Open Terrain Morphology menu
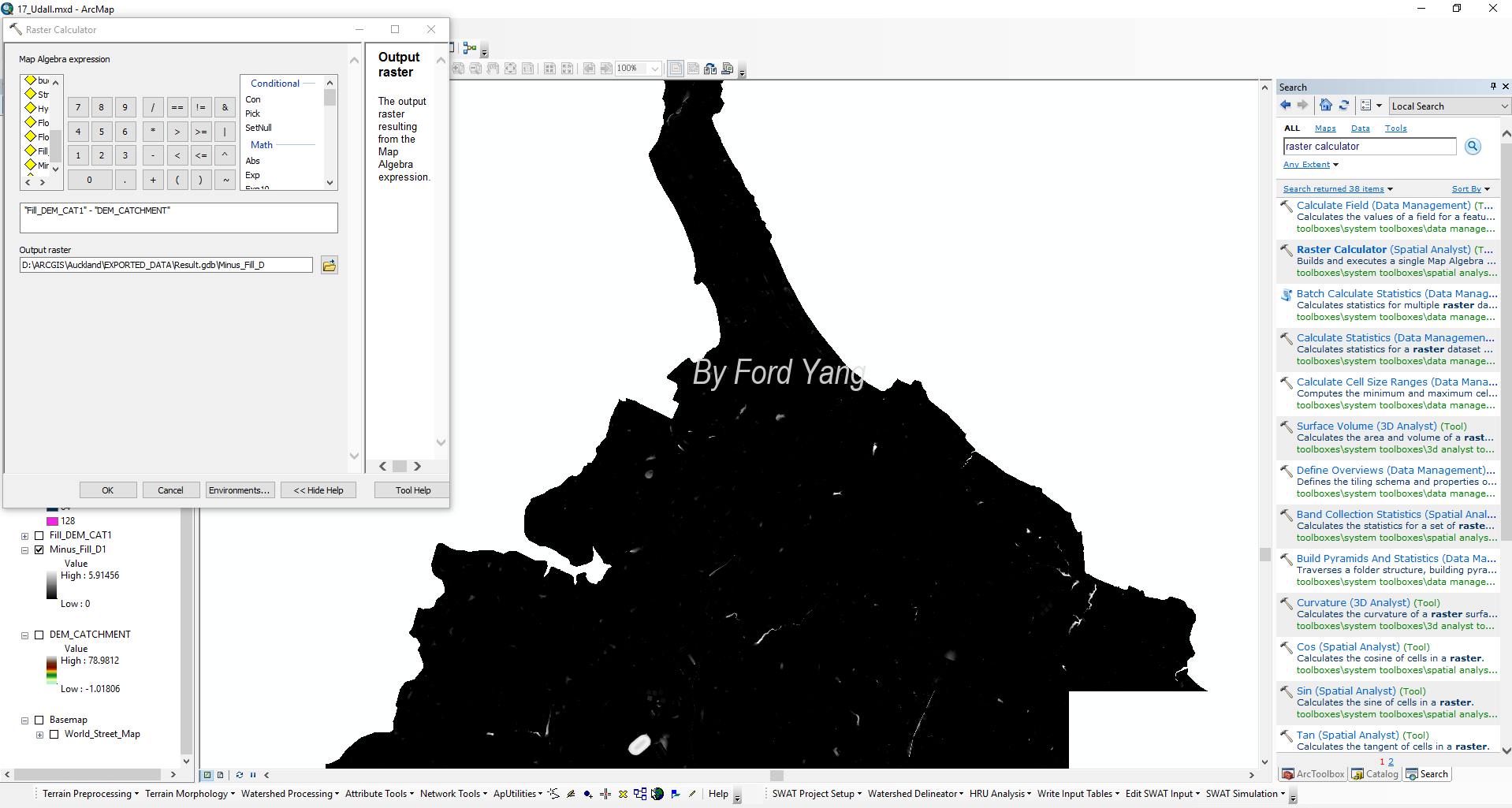The height and width of the screenshot is (808, 1512). 189,794
